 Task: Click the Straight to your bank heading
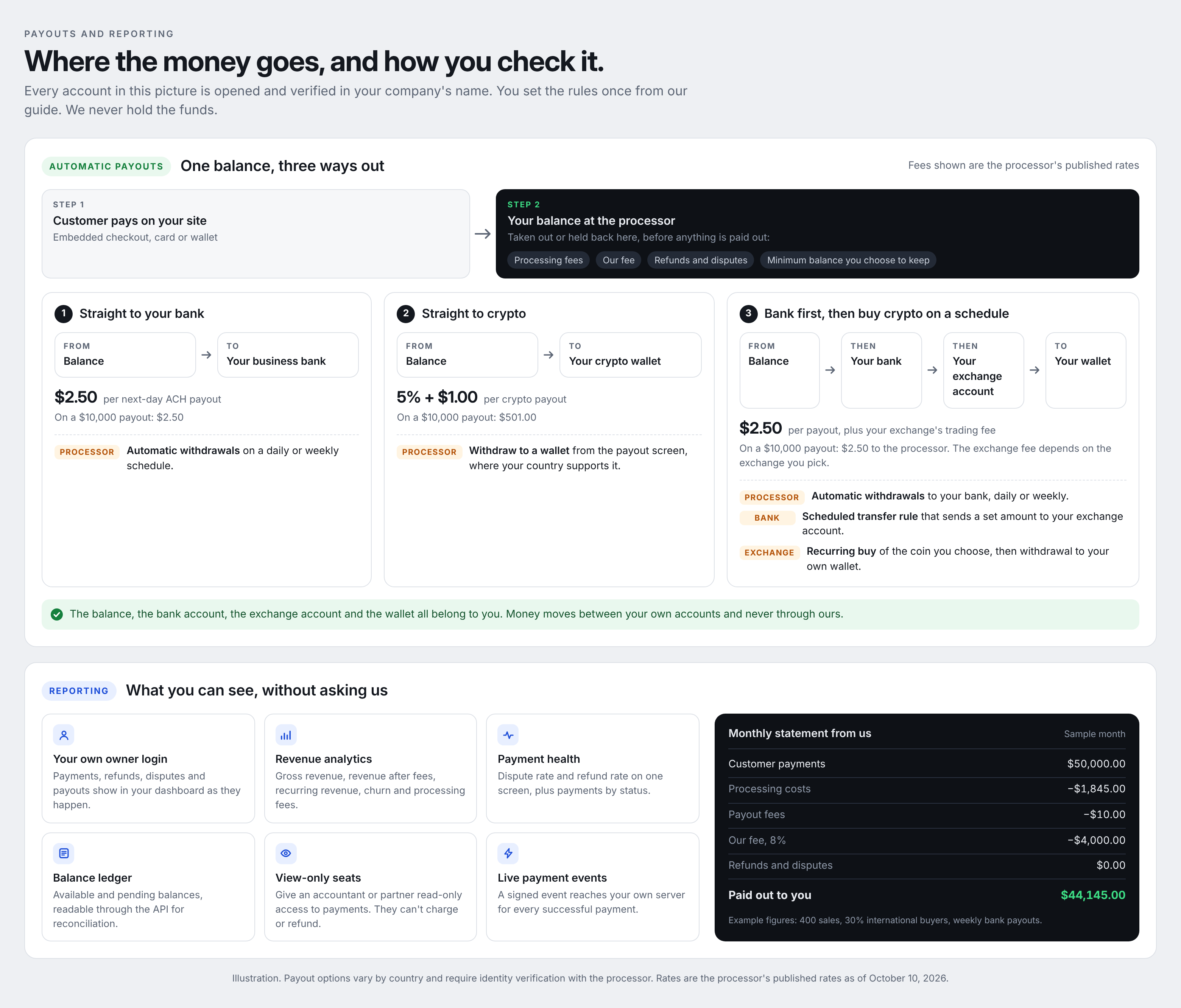point(142,314)
